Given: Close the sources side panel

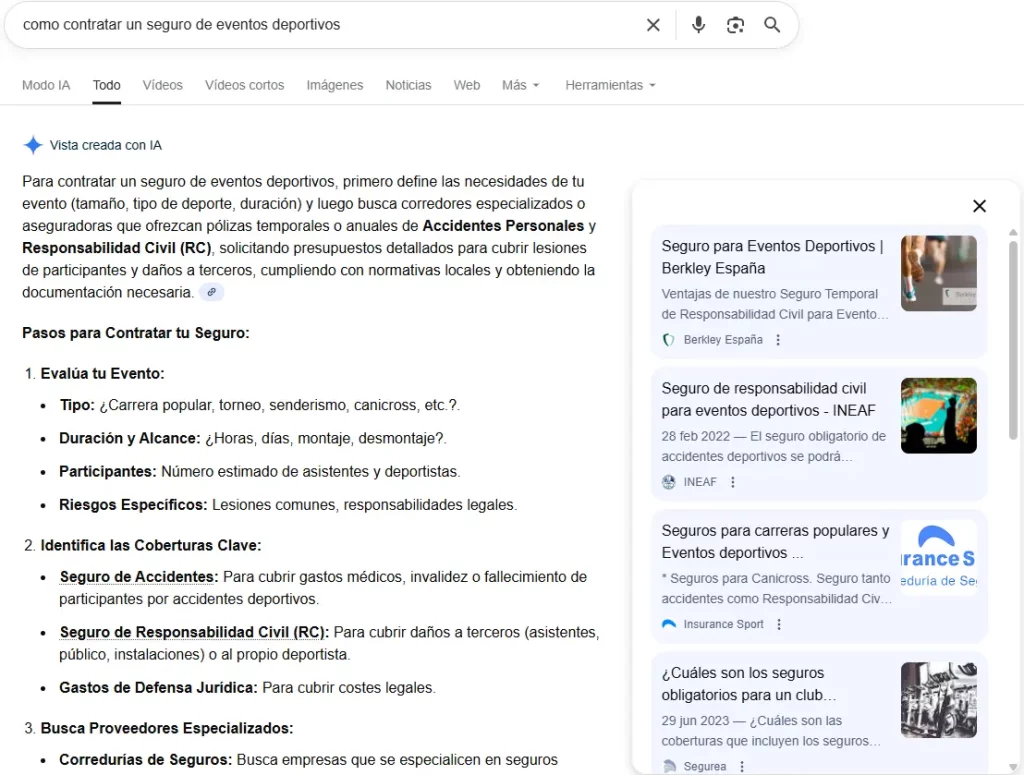Looking at the screenshot, I should 979,206.
